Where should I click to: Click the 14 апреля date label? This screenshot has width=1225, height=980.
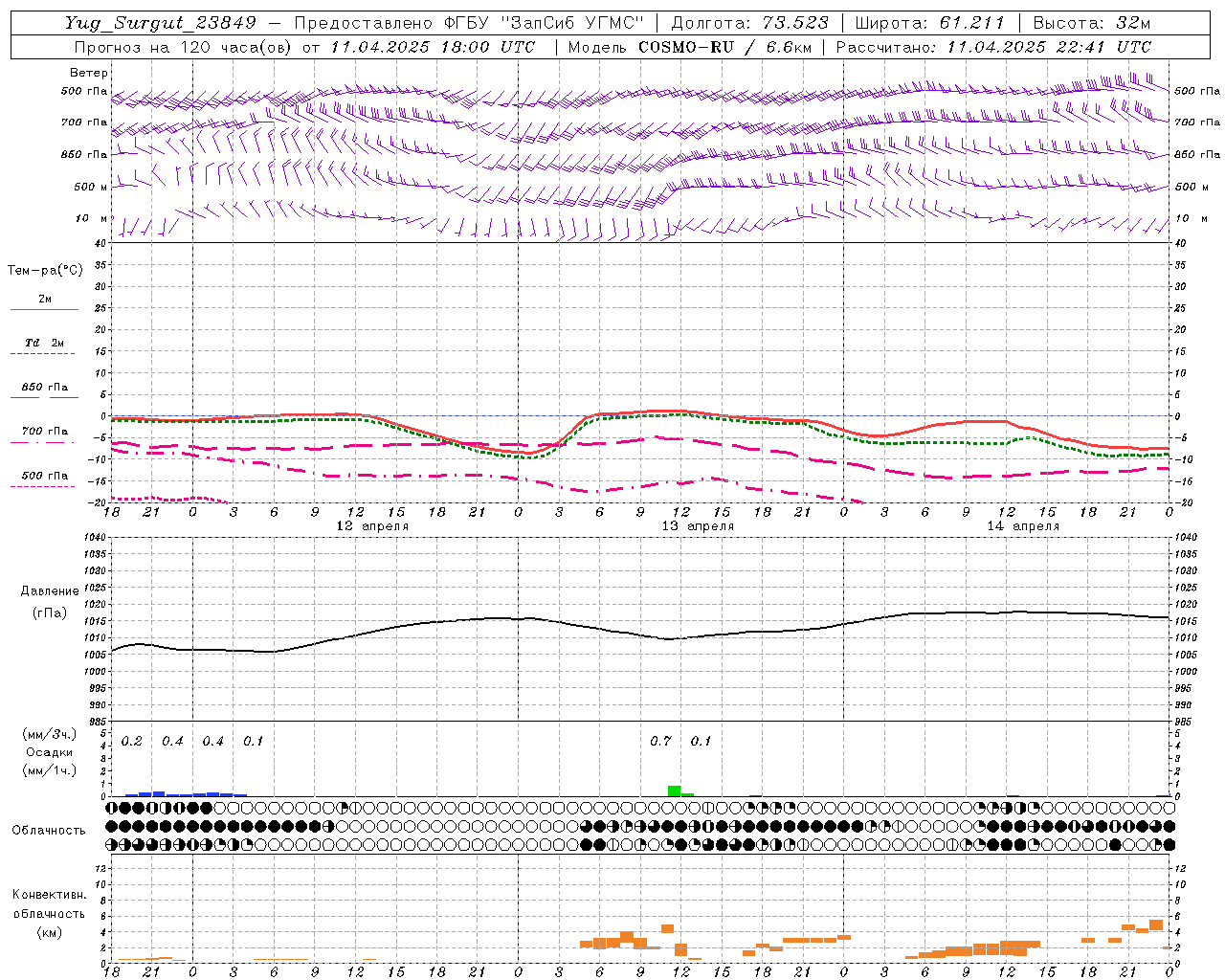tap(1023, 526)
